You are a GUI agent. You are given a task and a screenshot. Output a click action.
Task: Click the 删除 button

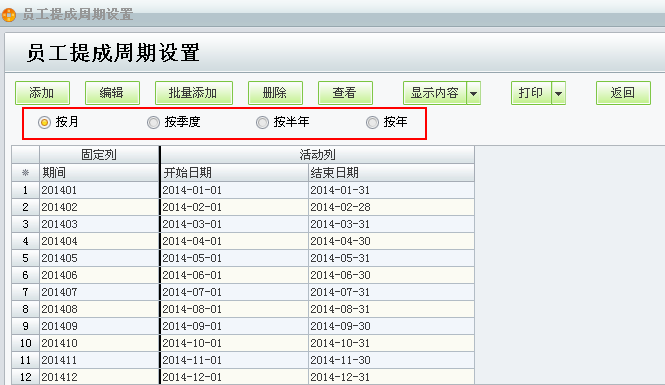[x=275, y=93]
